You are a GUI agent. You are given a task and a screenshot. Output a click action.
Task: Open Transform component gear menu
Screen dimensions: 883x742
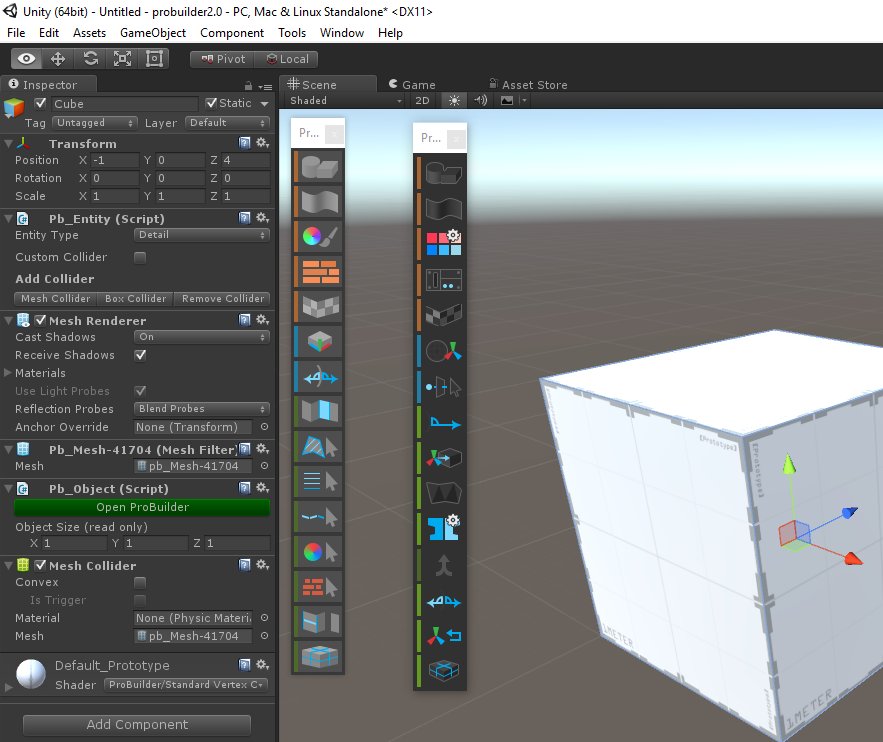click(262, 142)
